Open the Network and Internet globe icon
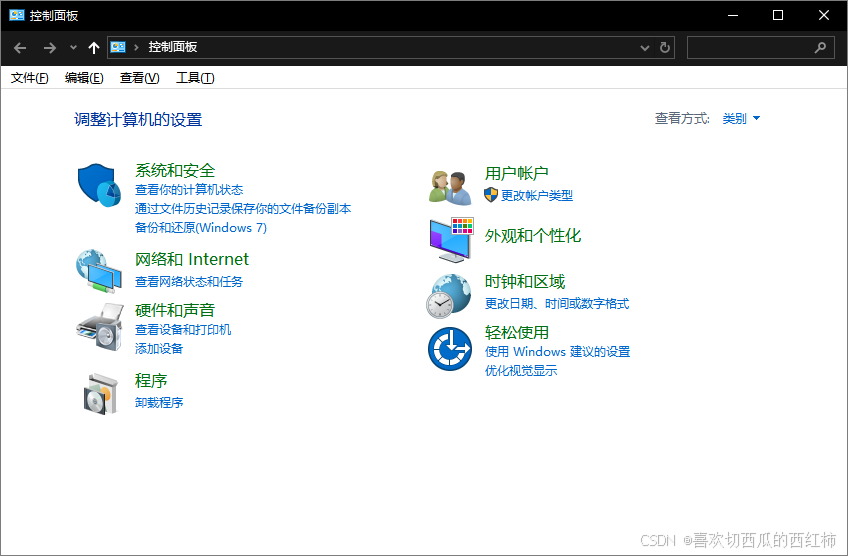The width and height of the screenshot is (848, 556). 99,271
